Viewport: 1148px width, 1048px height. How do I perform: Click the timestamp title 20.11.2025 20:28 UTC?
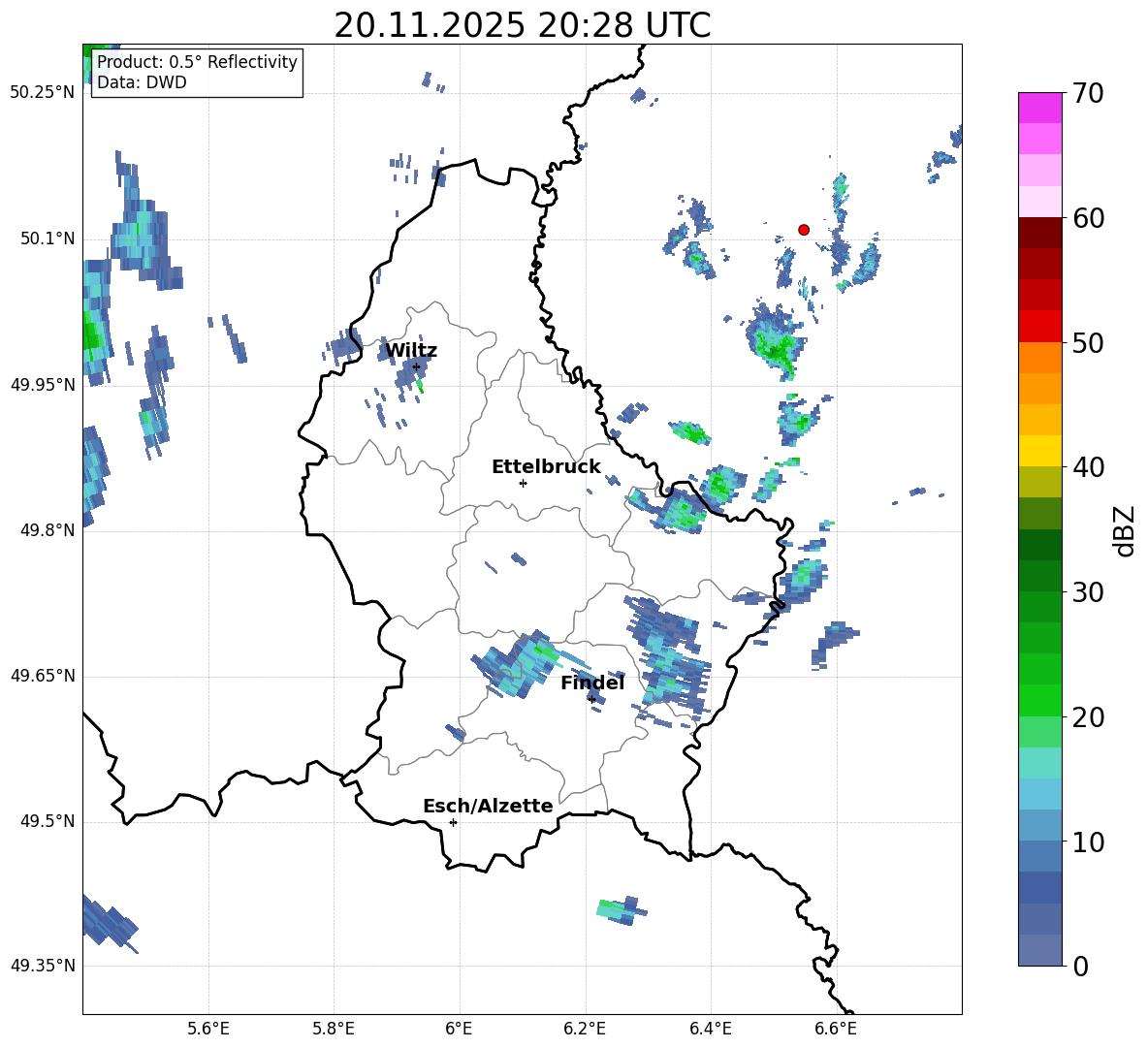coord(522,25)
